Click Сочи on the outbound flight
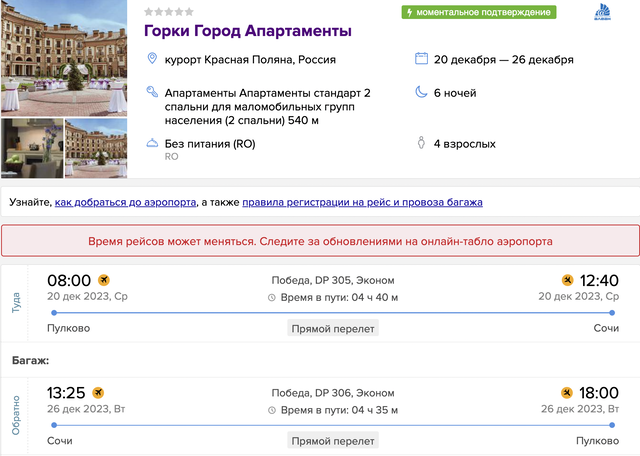This screenshot has height=456, width=640. tap(606, 328)
